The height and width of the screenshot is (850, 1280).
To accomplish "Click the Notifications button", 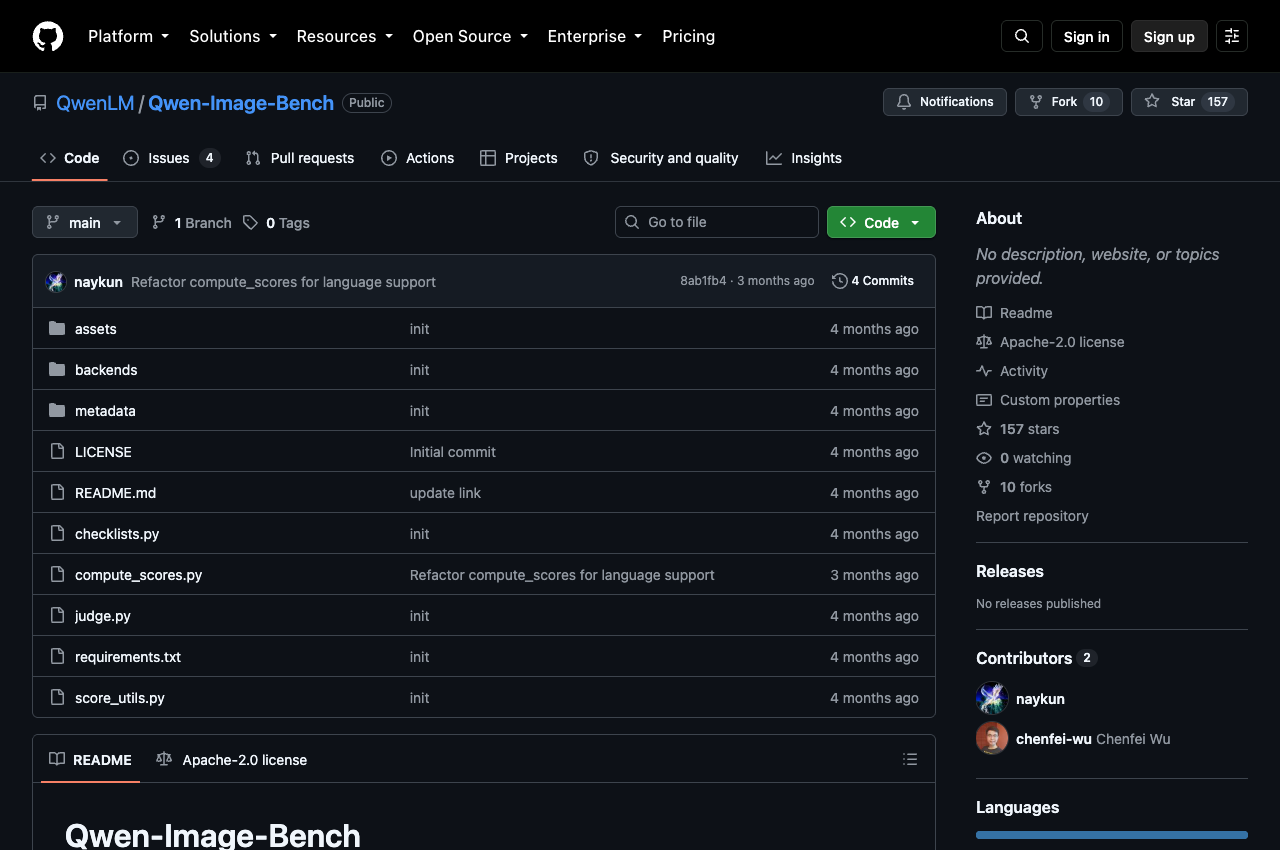I will coord(945,102).
